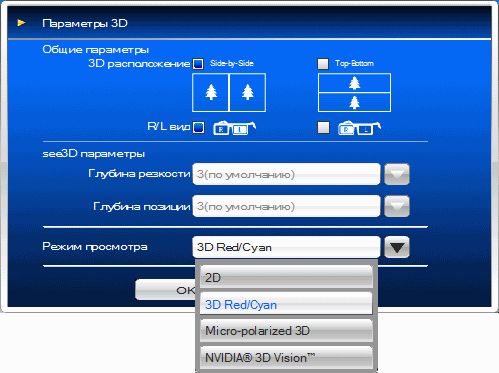The width and height of the screenshot is (499, 373).
Task: Choose Micro-polarized 3D view mode
Action: [x=286, y=330]
